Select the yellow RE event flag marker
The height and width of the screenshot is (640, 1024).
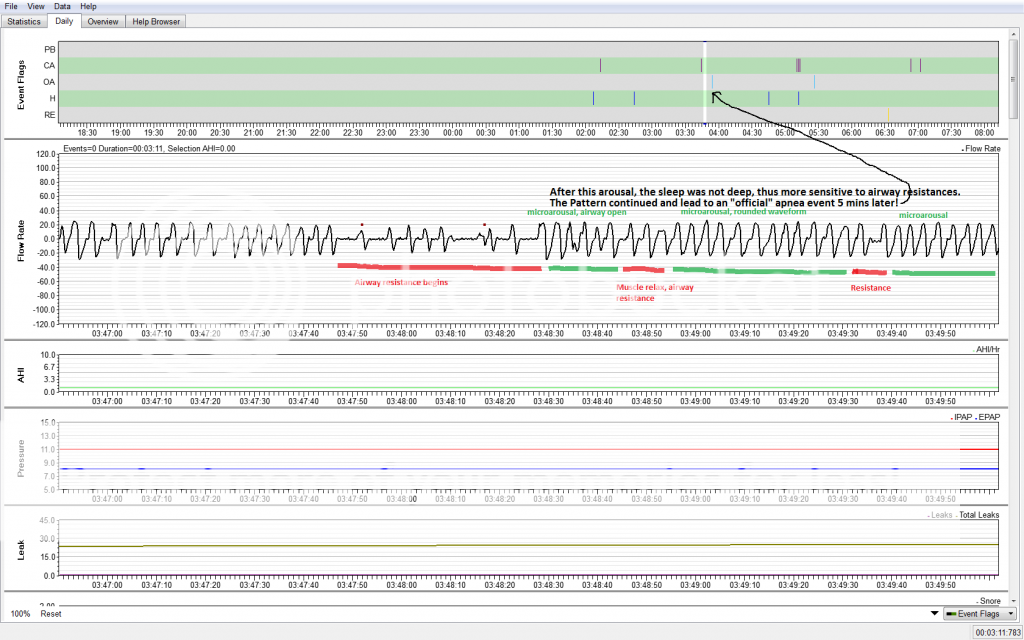[x=888, y=114]
